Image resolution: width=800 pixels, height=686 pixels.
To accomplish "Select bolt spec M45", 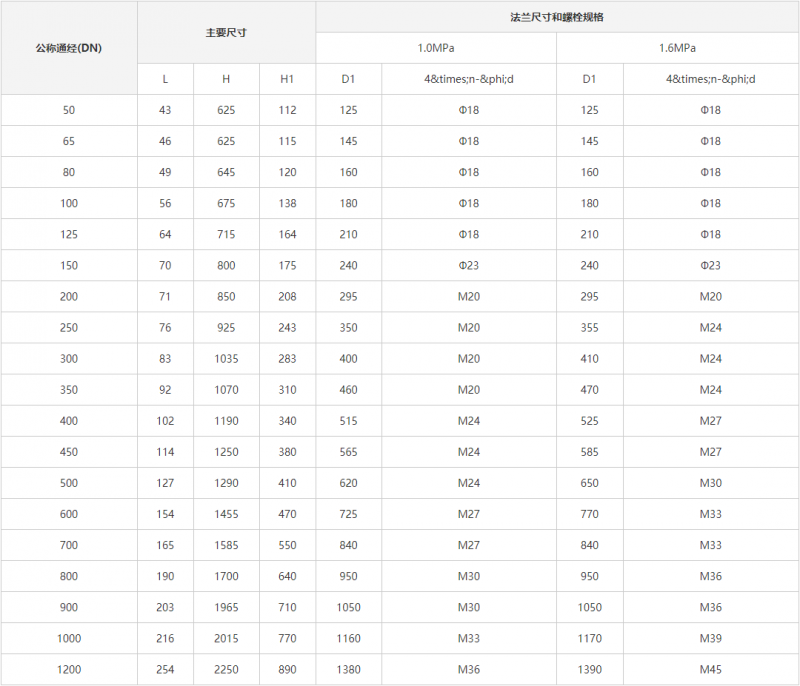I will point(711,670).
